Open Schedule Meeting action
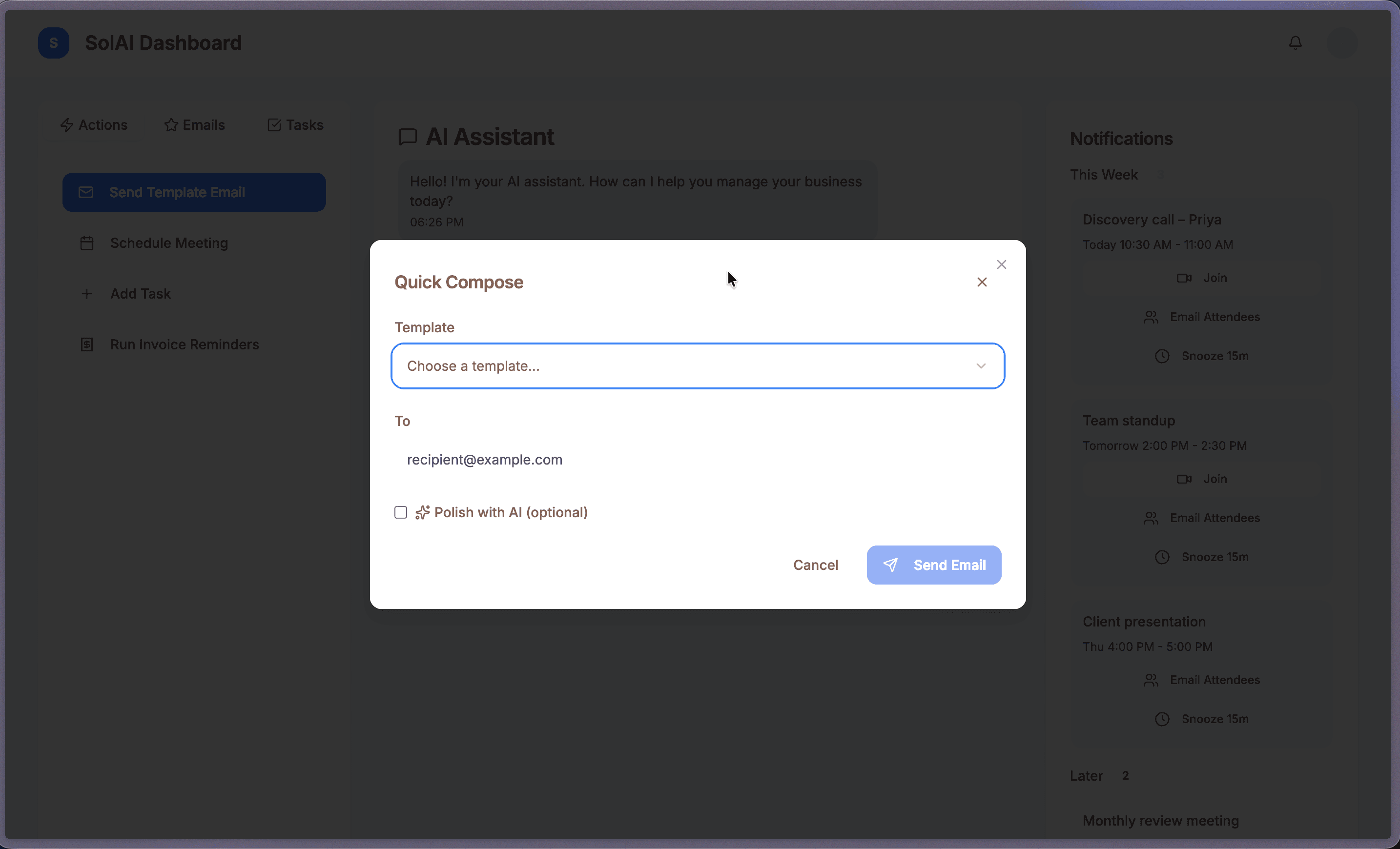Screen dimensions: 1400x849 (194, 243)
